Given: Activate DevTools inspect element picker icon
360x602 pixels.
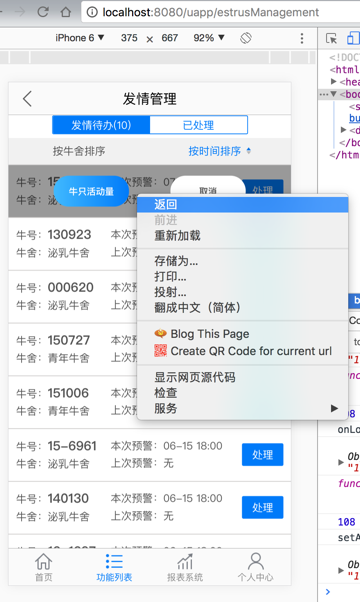Looking at the screenshot, I should 331,38.
